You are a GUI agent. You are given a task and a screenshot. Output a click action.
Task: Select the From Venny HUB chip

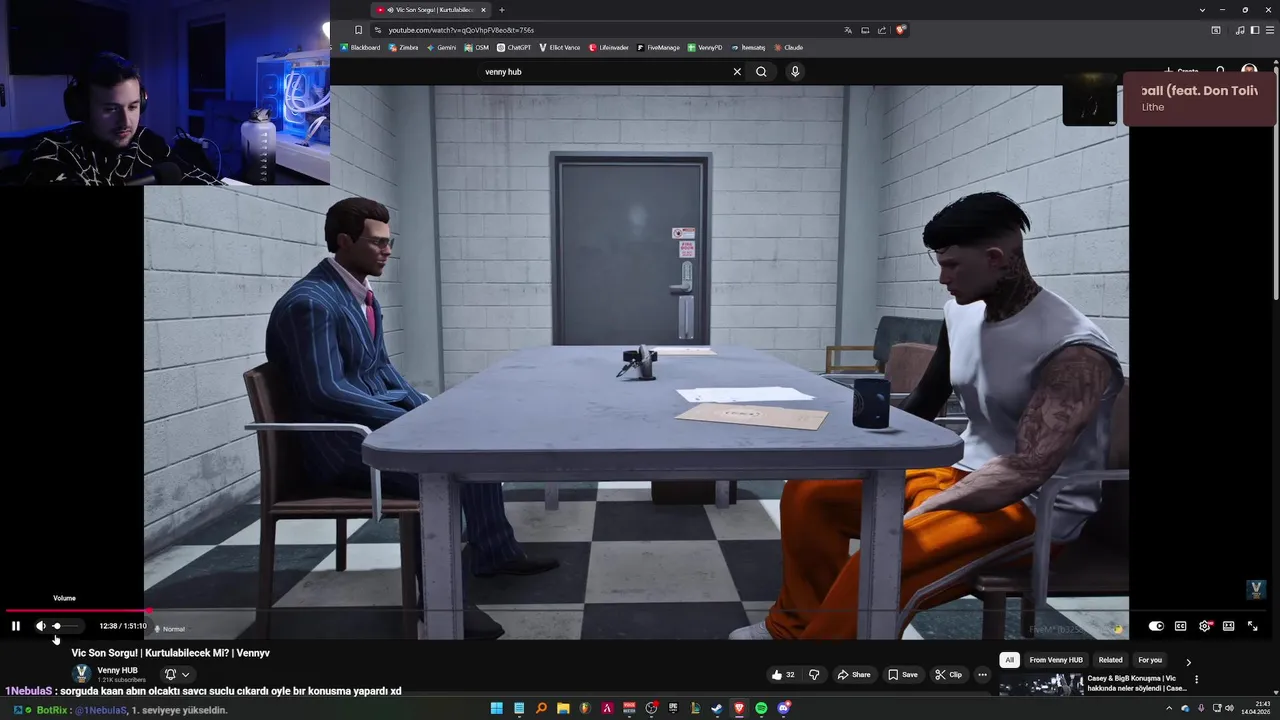pyautogui.click(x=1056, y=660)
